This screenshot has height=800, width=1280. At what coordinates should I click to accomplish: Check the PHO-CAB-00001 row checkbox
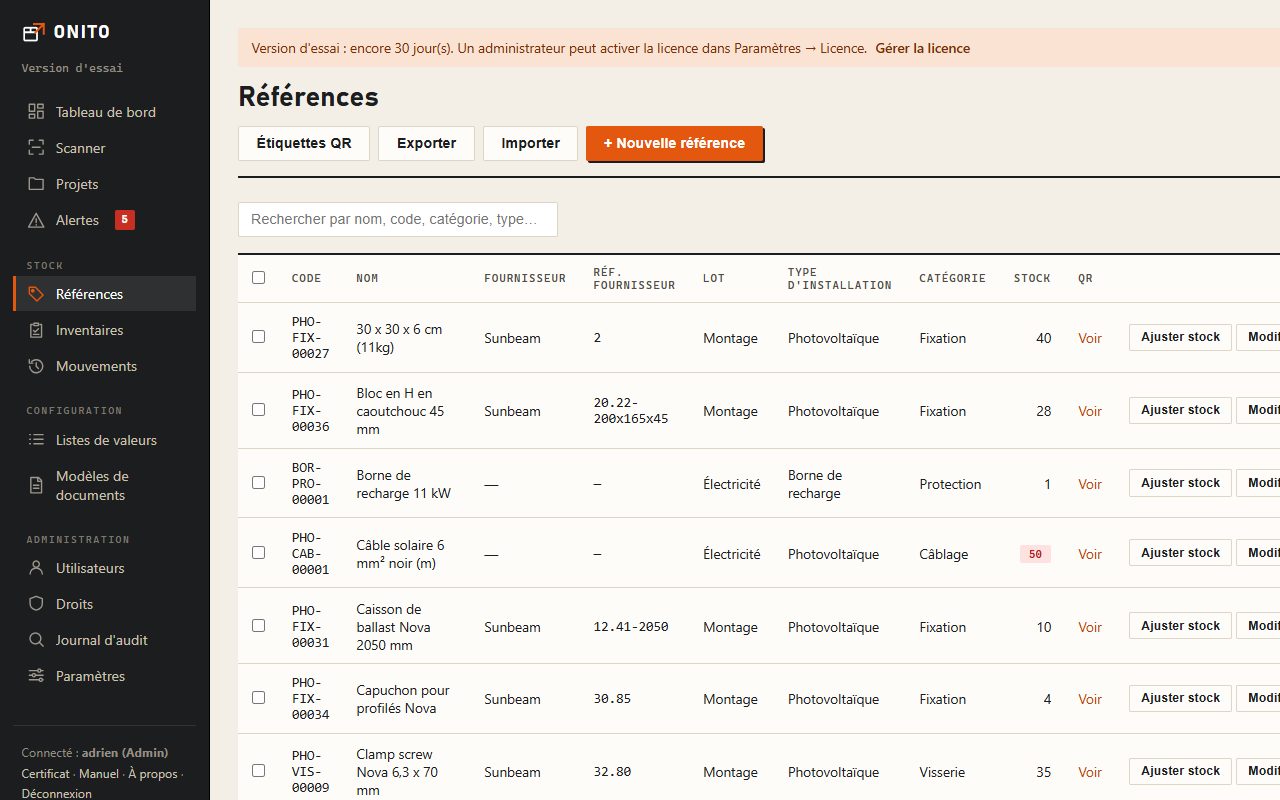pos(259,553)
